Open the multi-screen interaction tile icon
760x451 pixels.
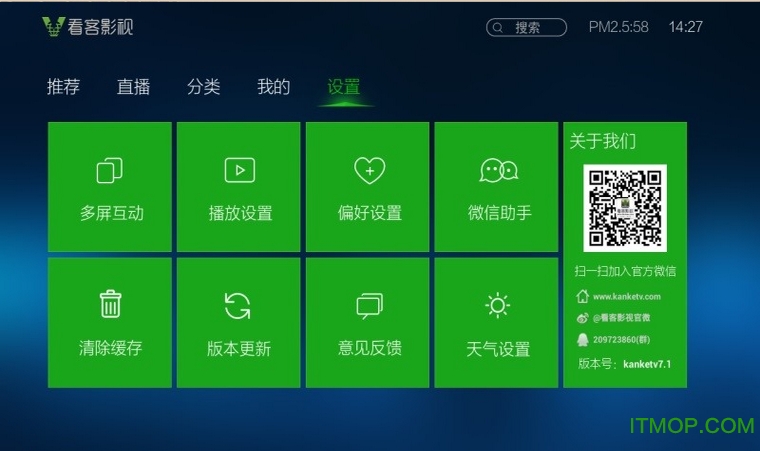110,171
